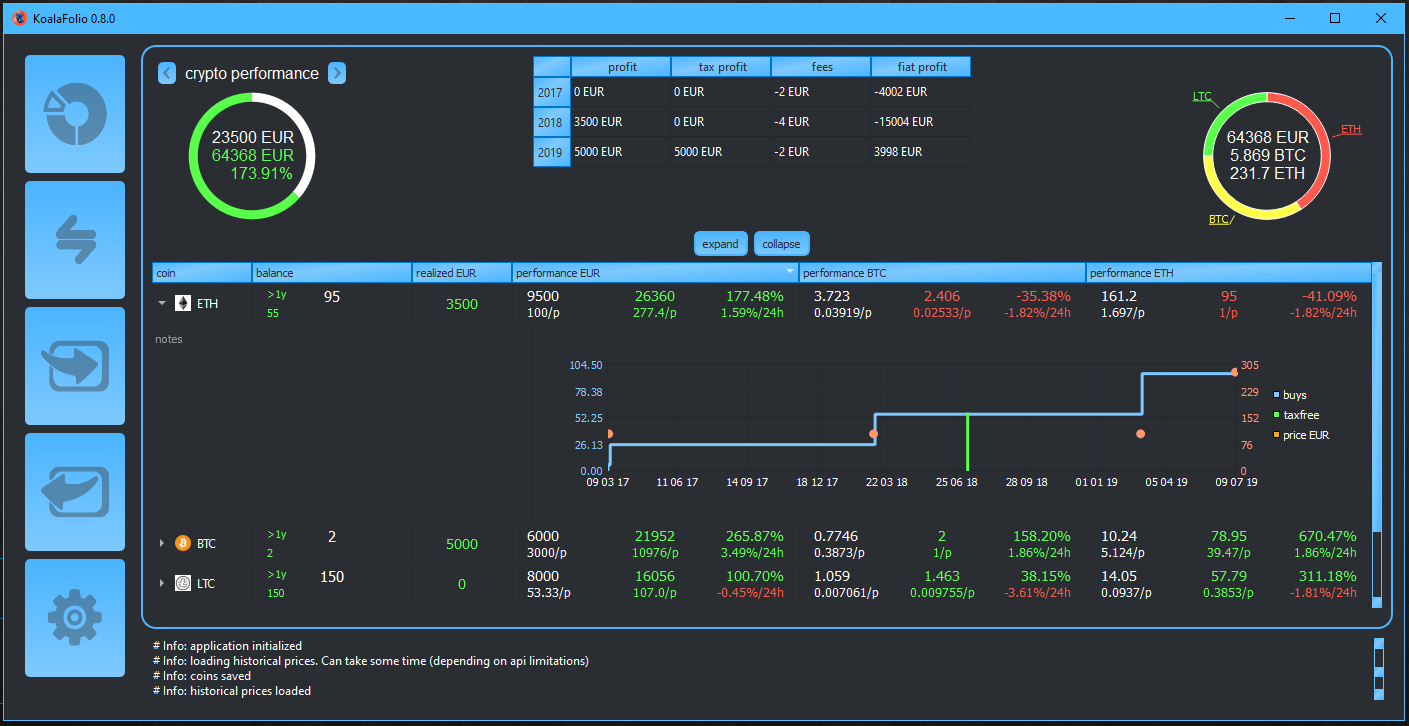Expand the BTC row details
Screen dimensions: 1409x726
(x=161, y=543)
